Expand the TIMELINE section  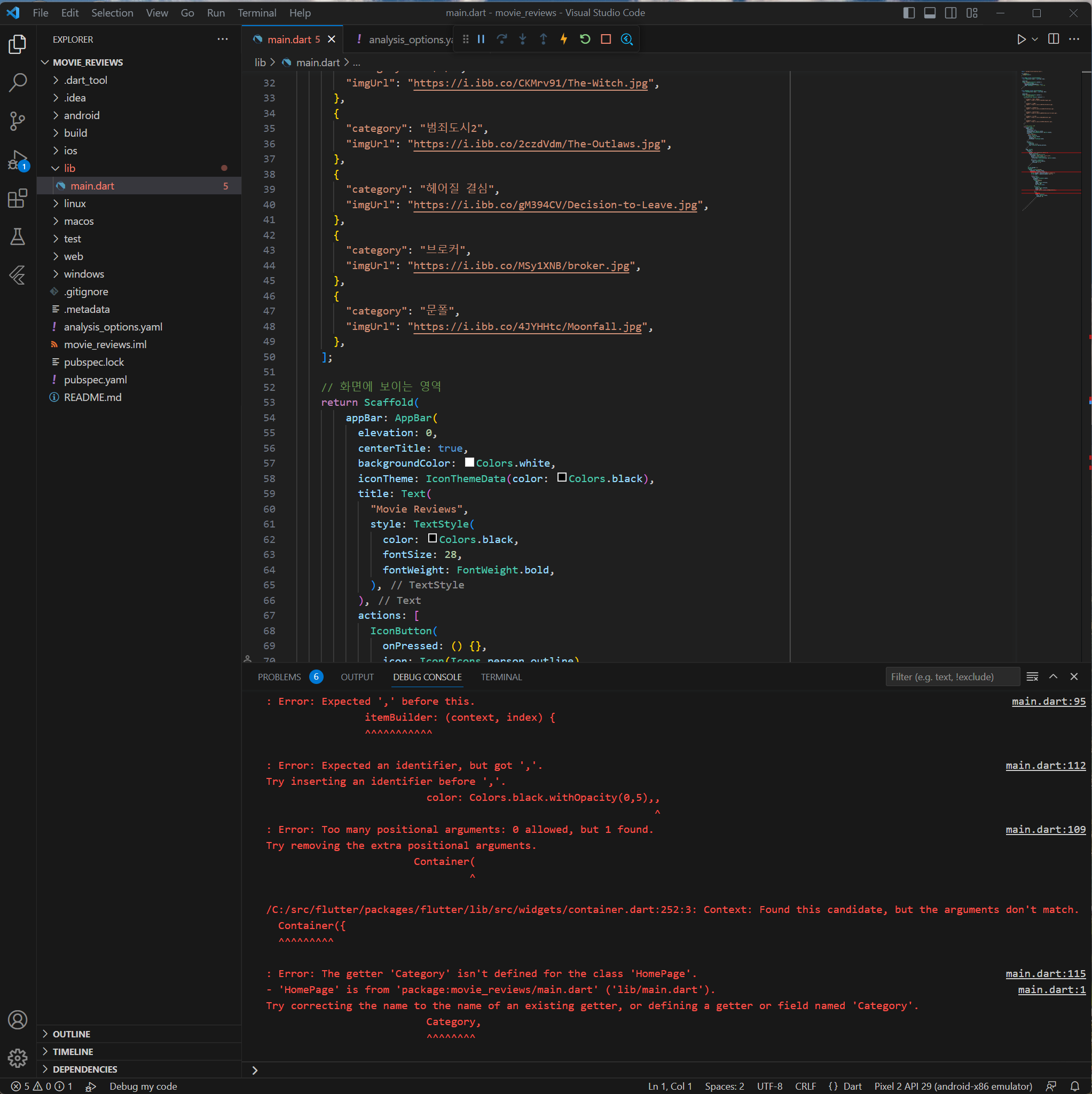coord(73,1051)
